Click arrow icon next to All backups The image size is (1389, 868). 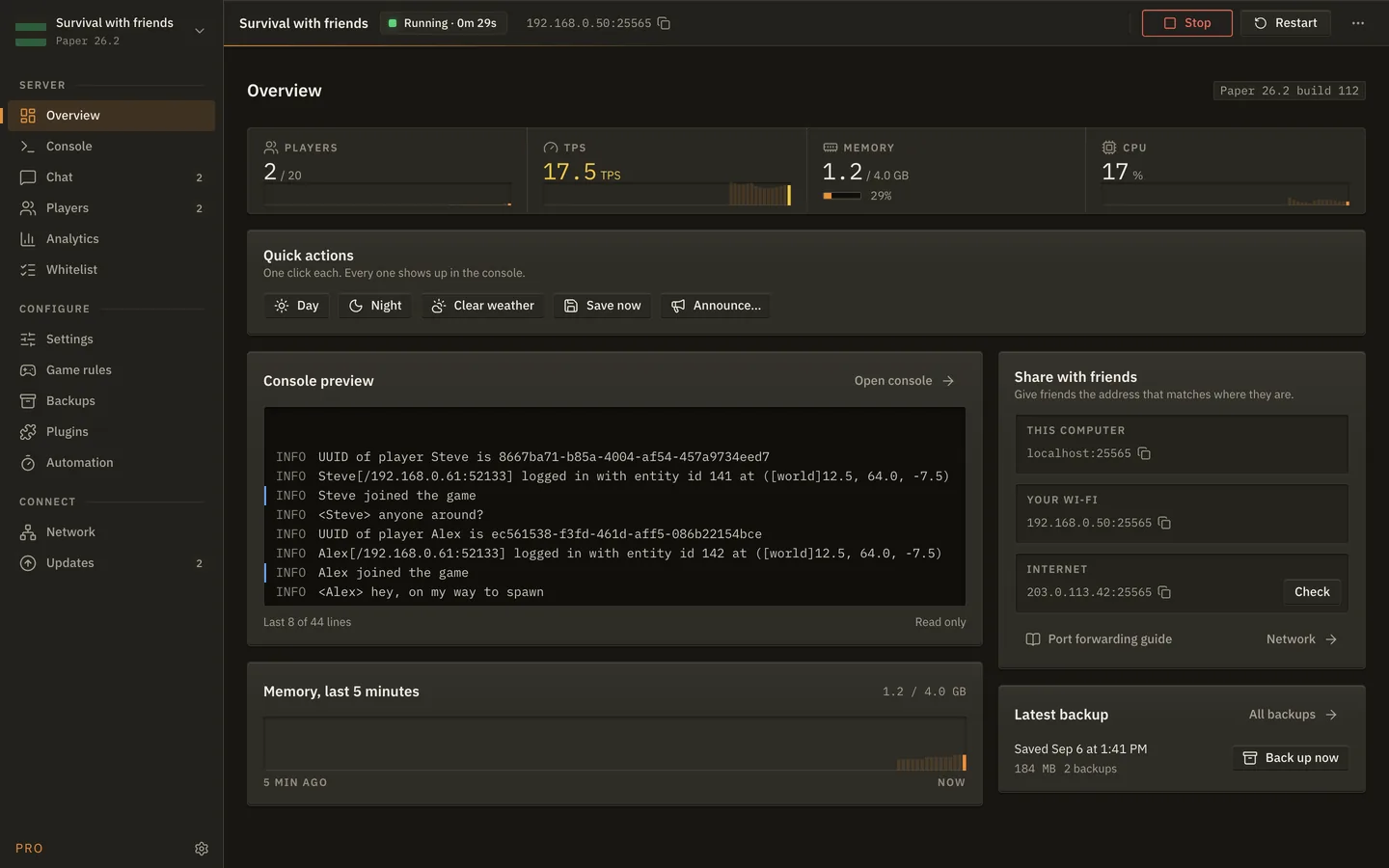pyautogui.click(x=1331, y=715)
